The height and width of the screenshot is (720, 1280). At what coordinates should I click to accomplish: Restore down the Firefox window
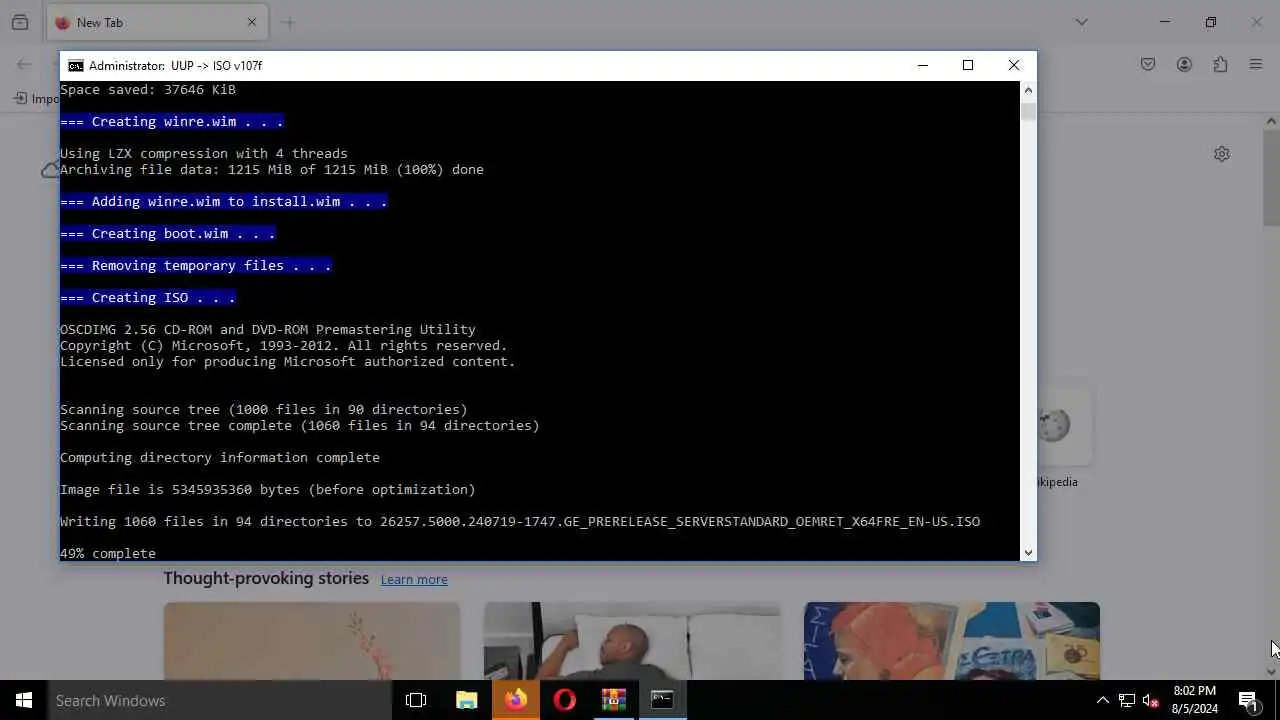(x=1210, y=22)
